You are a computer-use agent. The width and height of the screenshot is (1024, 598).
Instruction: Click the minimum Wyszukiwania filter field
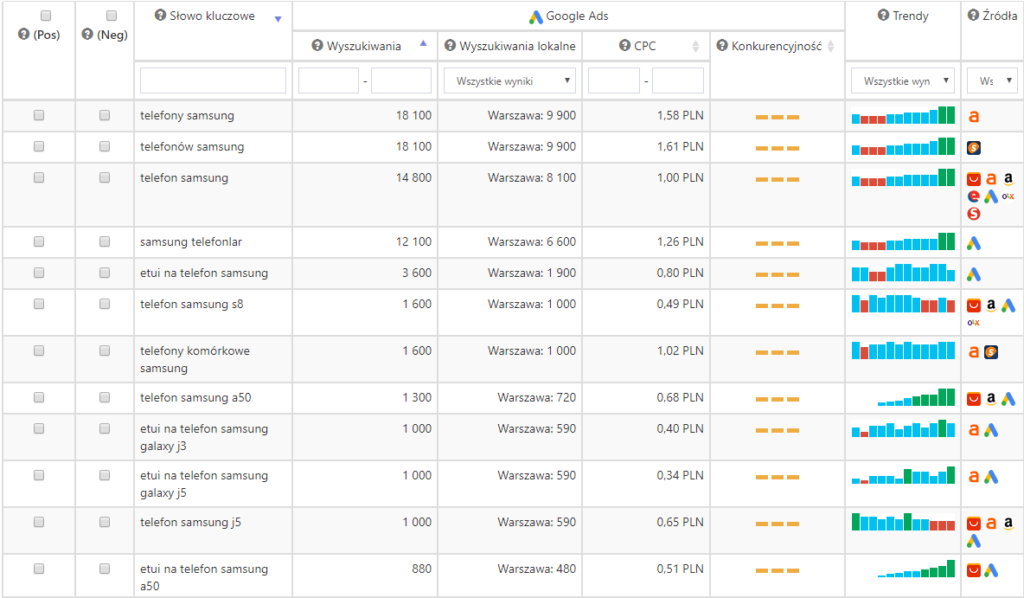pos(328,80)
